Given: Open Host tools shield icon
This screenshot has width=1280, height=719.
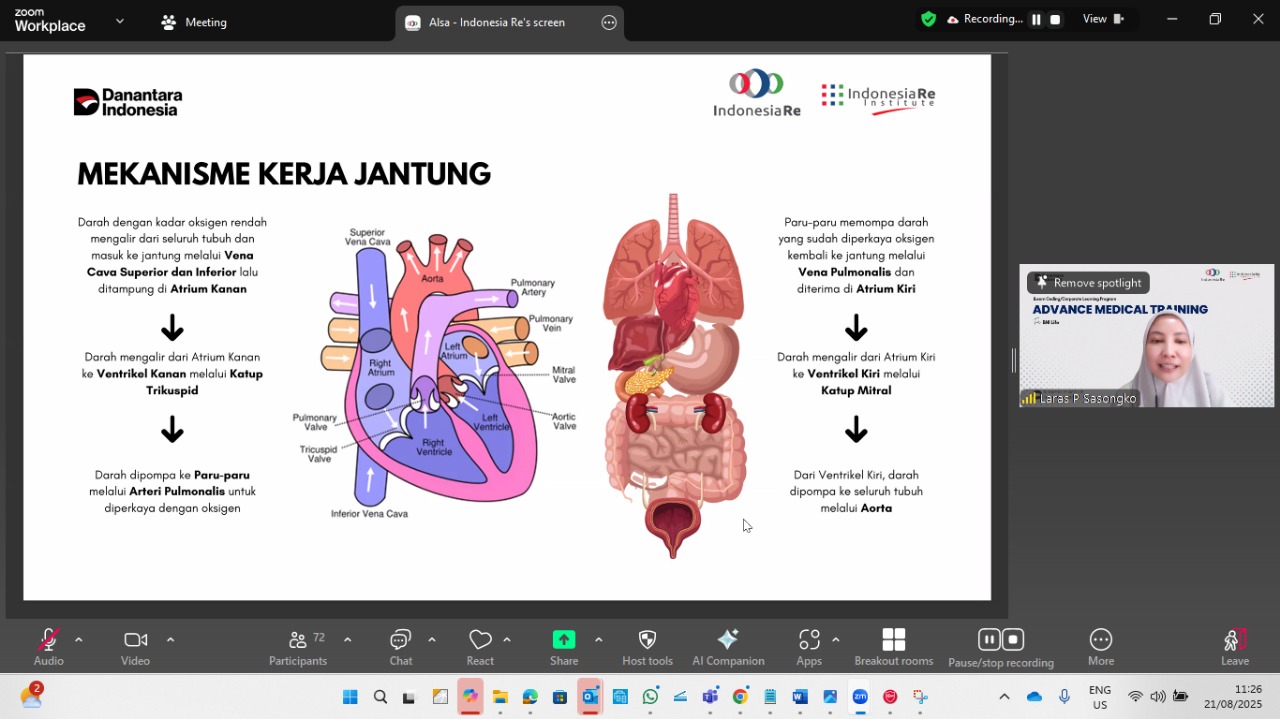Looking at the screenshot, I should coord(647,640).
